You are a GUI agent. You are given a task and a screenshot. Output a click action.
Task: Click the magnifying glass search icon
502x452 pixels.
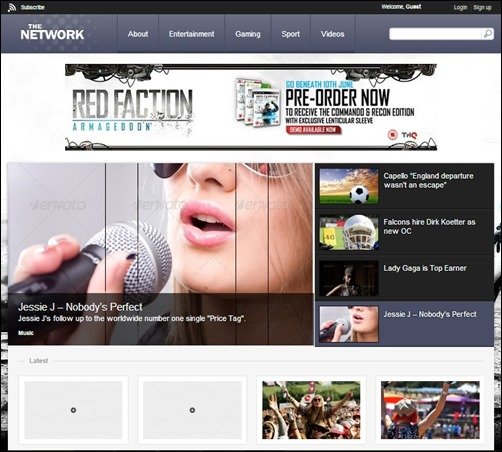tap(487, 34)
